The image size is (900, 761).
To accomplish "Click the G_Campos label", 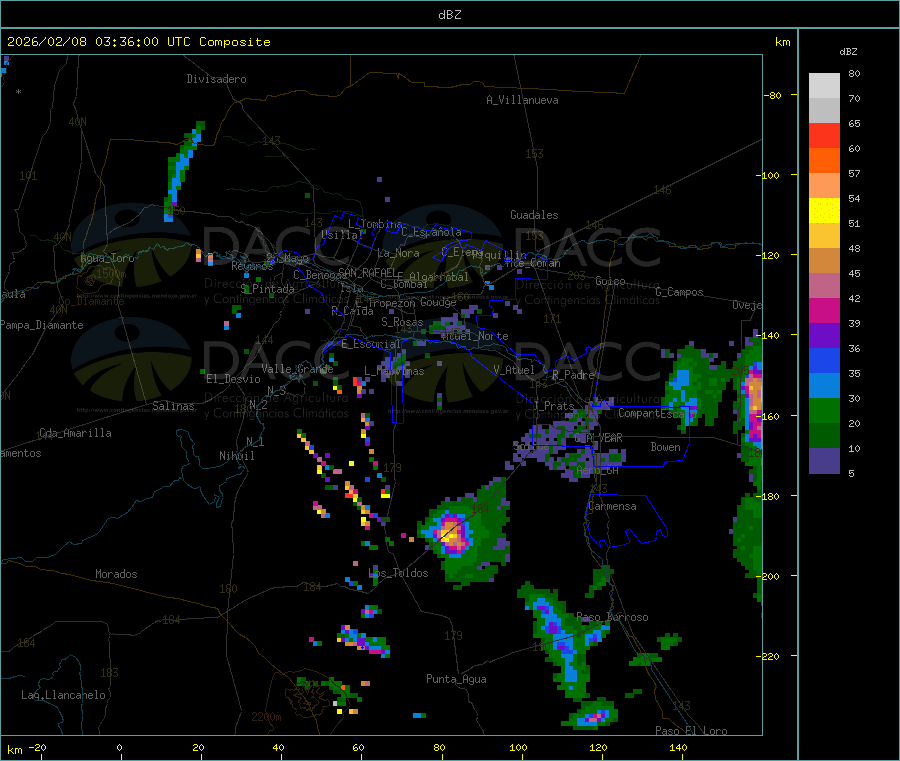I will coord(679,292).
